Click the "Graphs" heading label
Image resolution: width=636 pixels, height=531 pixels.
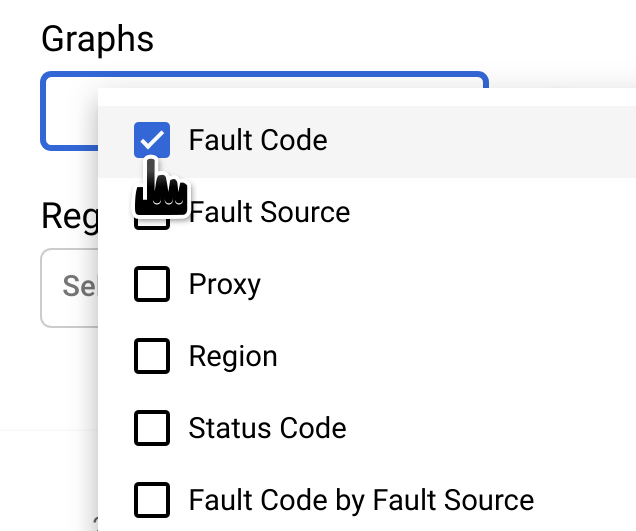[x=97, y=39]
